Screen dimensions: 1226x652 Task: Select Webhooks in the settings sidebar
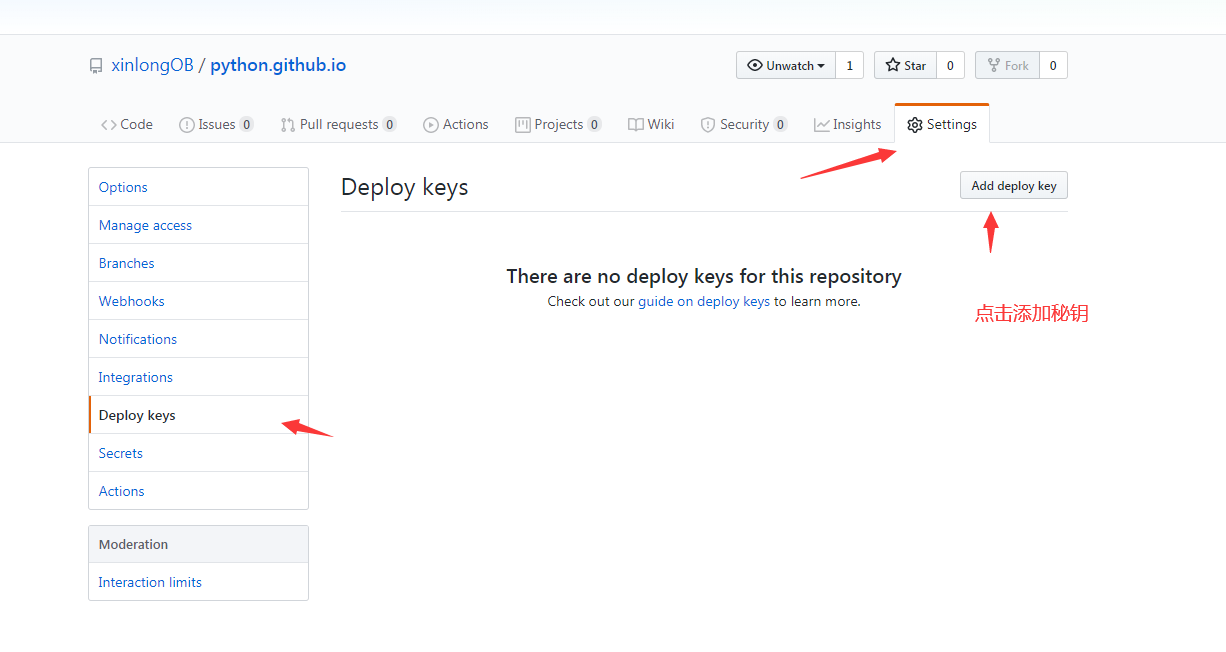click(x=131, y=301)
